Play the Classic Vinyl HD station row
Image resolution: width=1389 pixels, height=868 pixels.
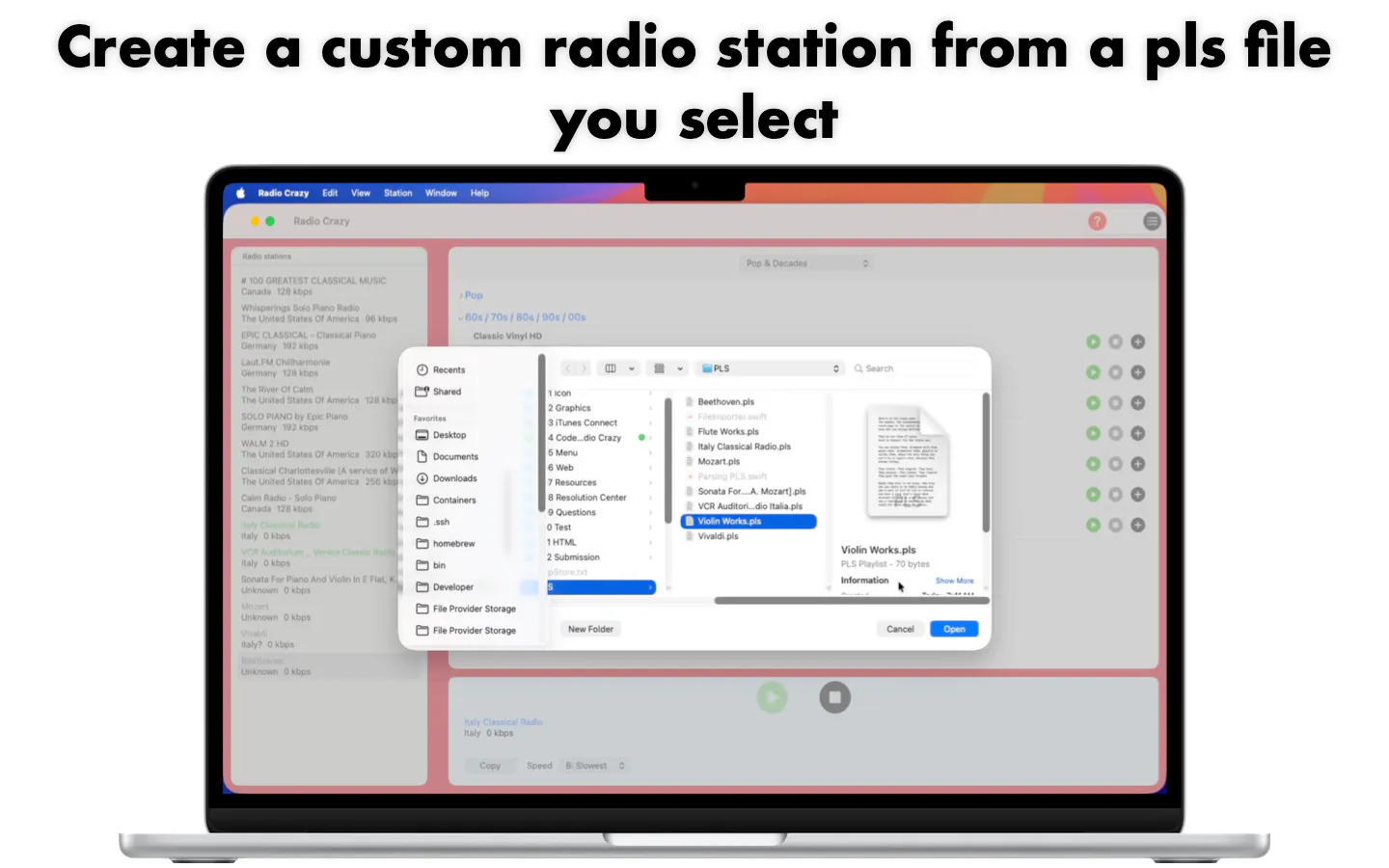coord(1093,341)
